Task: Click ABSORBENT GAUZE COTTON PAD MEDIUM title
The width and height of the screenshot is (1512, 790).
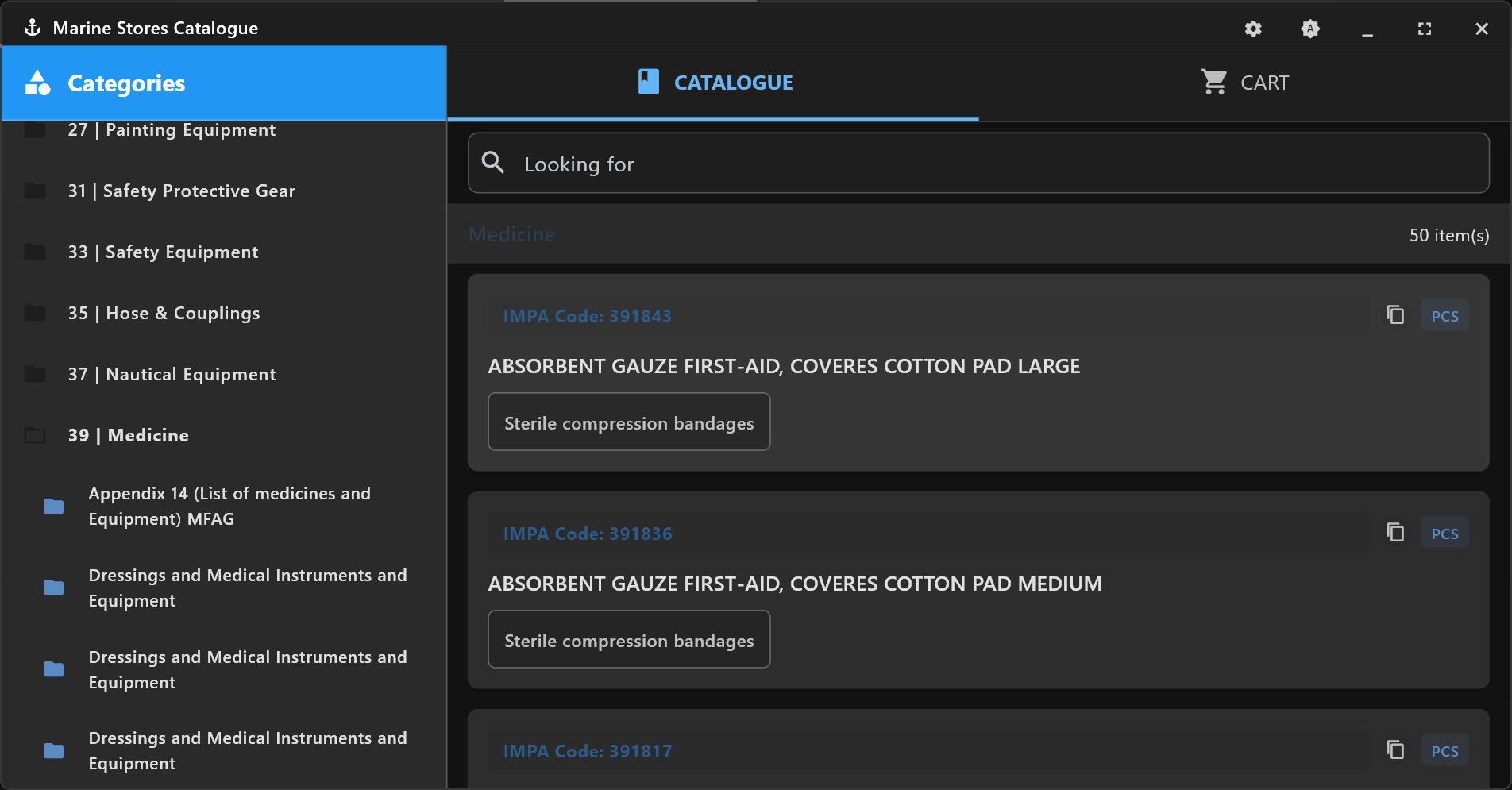Action: coord(795,584)
